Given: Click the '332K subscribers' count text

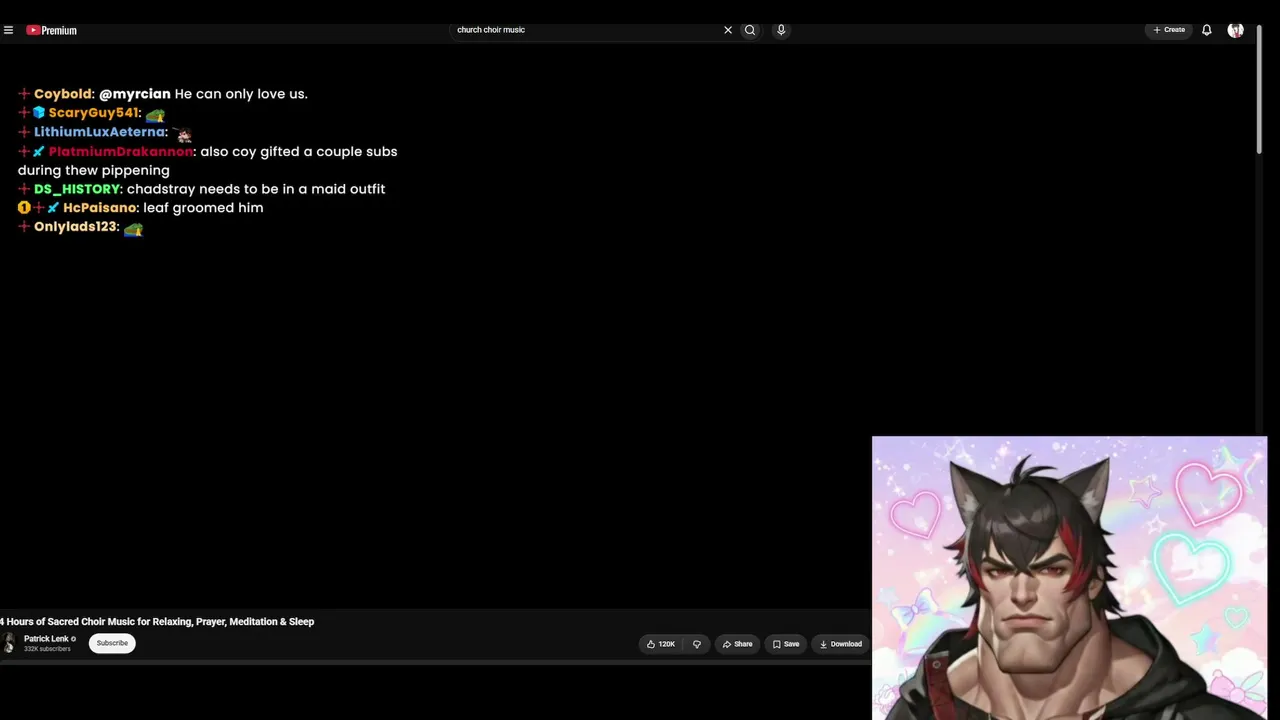Looking at the screenshot, I should pyautogui.click(x=47, y=649).
